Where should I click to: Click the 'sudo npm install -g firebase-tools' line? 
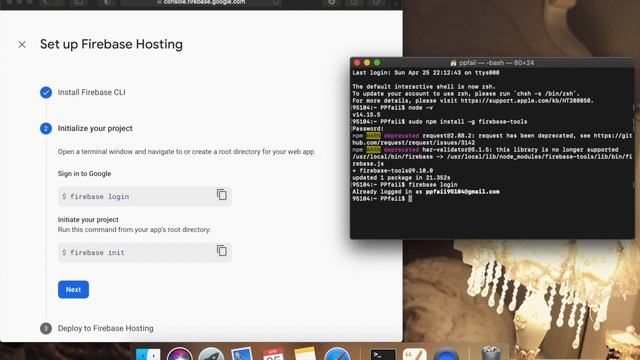click(440, 122)
